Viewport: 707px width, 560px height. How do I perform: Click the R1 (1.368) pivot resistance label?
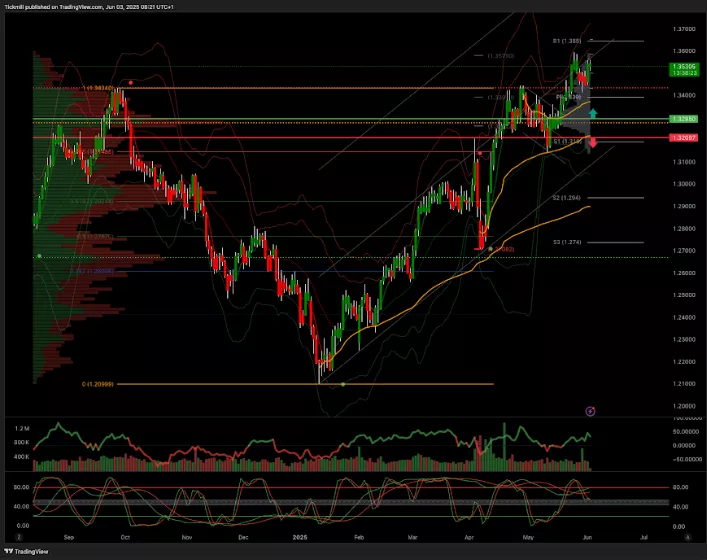[568, 41]
